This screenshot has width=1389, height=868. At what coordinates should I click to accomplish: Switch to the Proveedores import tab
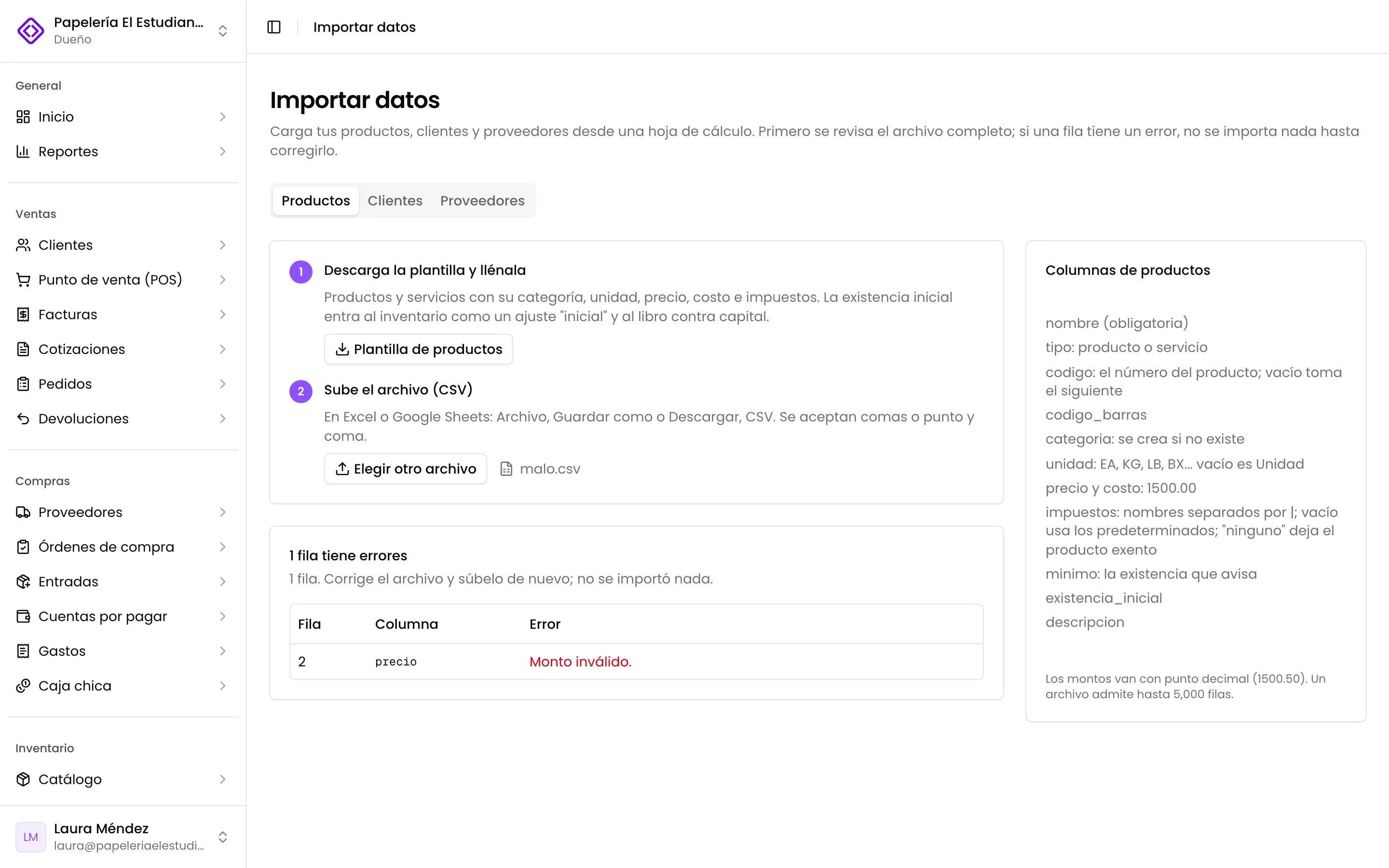pyautogui.click(x=482, y=200)
